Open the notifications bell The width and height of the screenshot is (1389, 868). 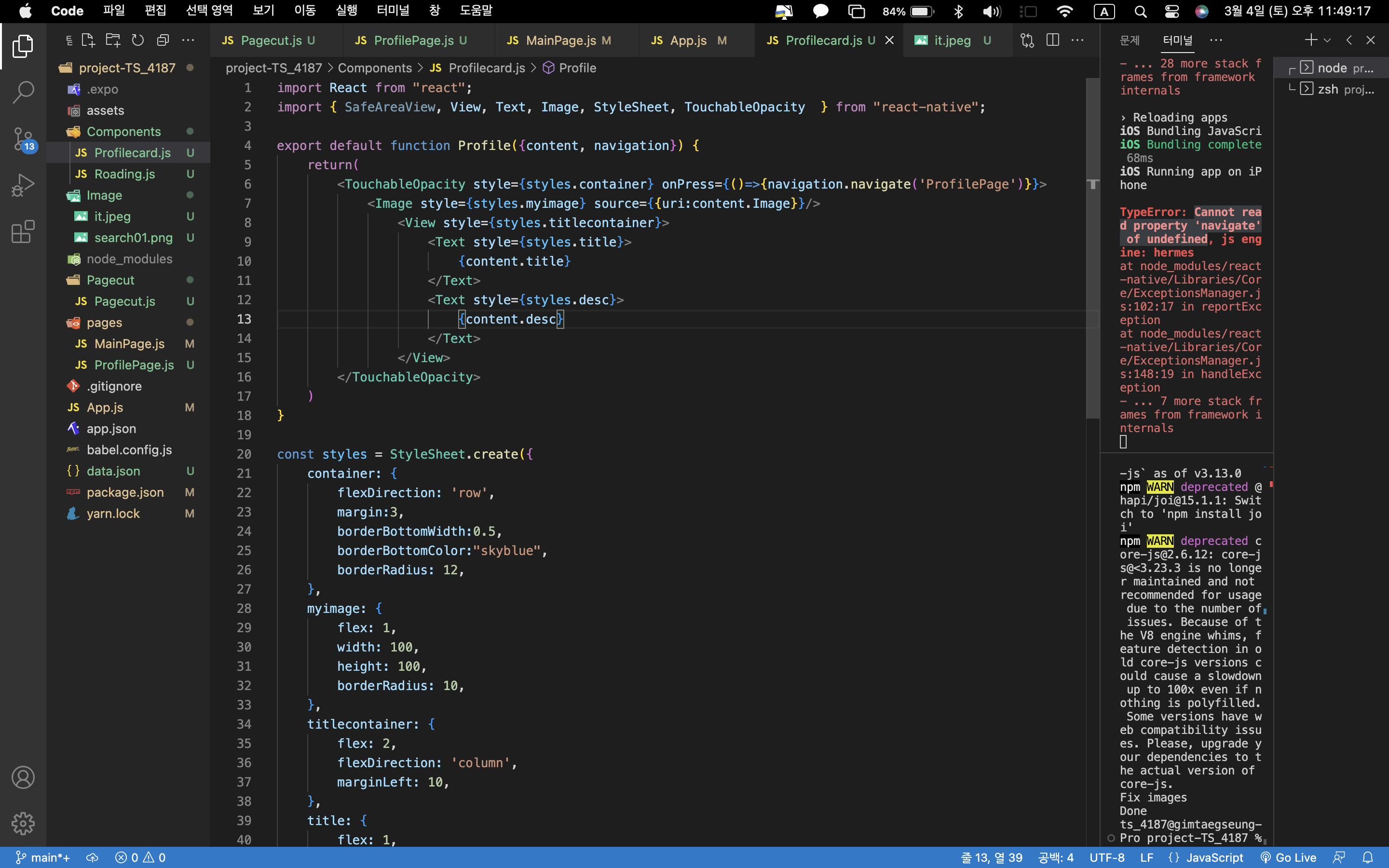(x=1368, y=858)
